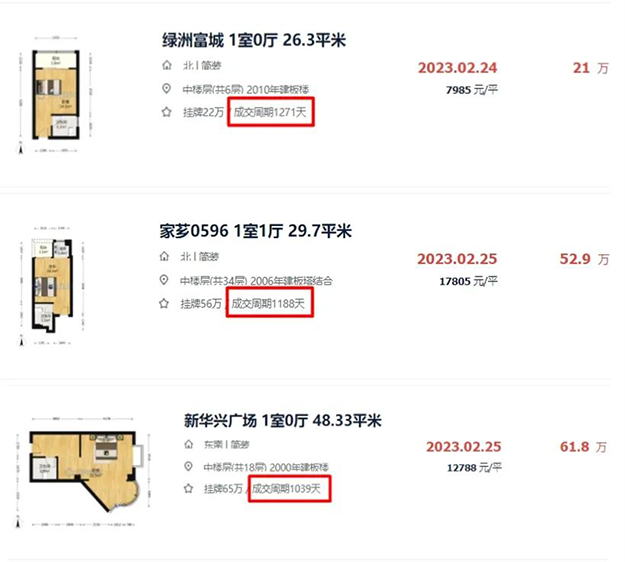
Task: Click the house icon in 家芗0596 listing
Action: point(165,257)
